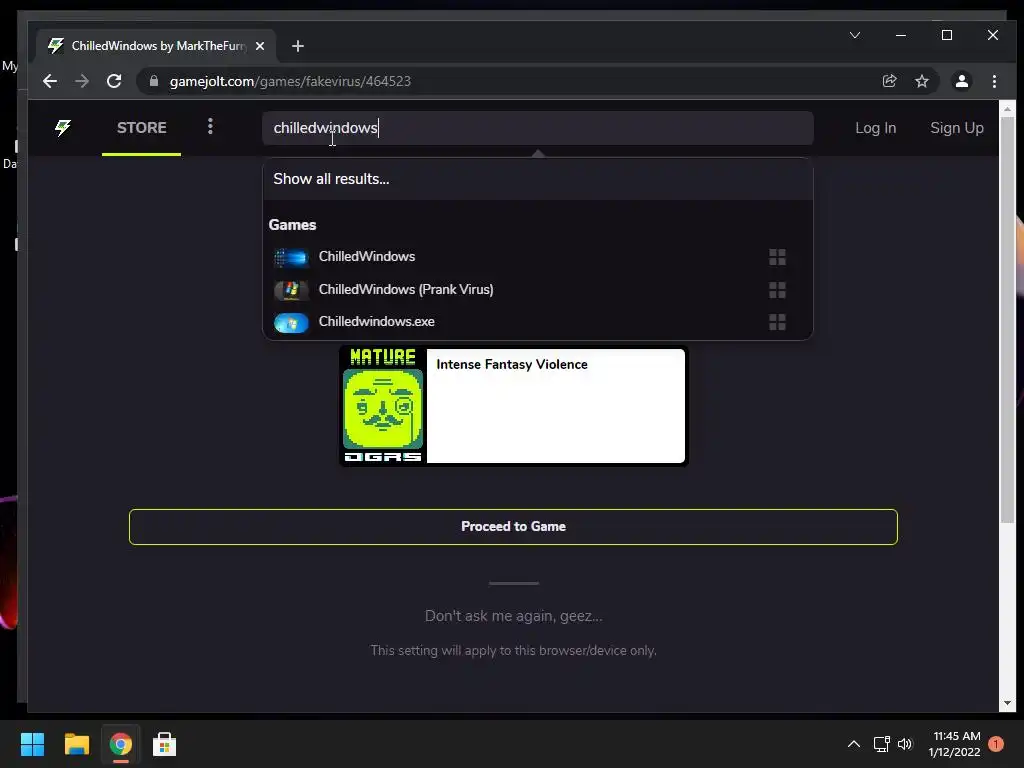Click the Chilledwindows.exe result thumbnail
Screen dimensions: 1024x768
point(291,323)
